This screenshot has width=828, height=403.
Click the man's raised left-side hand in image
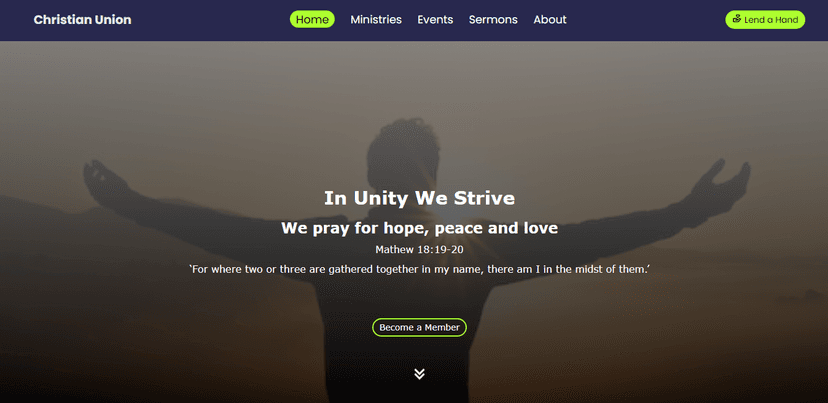[108, 182]
